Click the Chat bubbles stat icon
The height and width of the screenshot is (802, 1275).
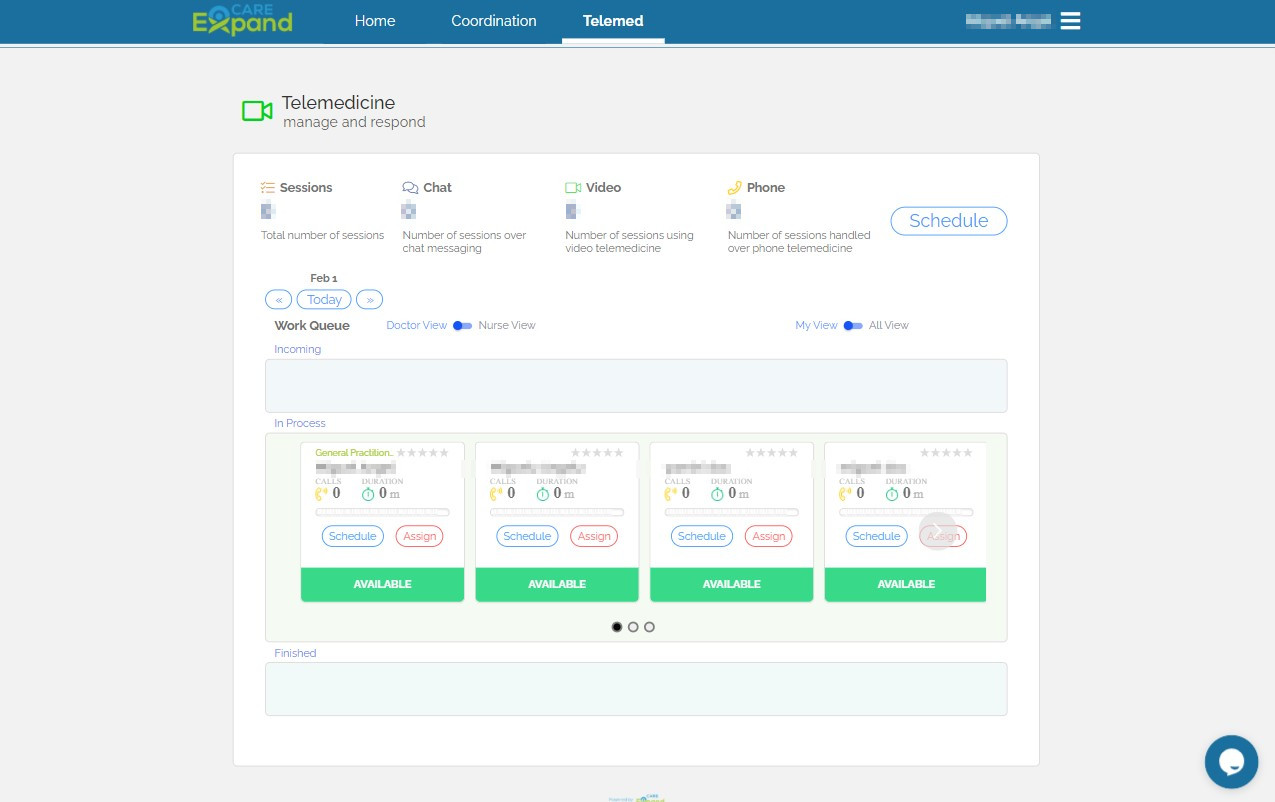pos(410,188)
